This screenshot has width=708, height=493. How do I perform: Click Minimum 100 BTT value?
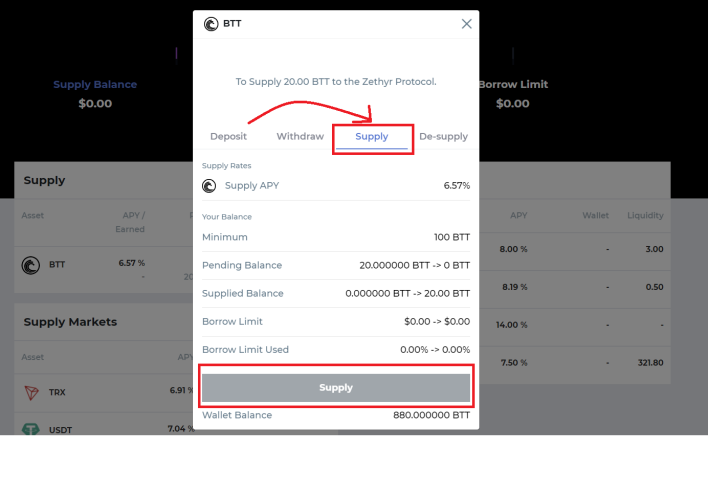452,237
